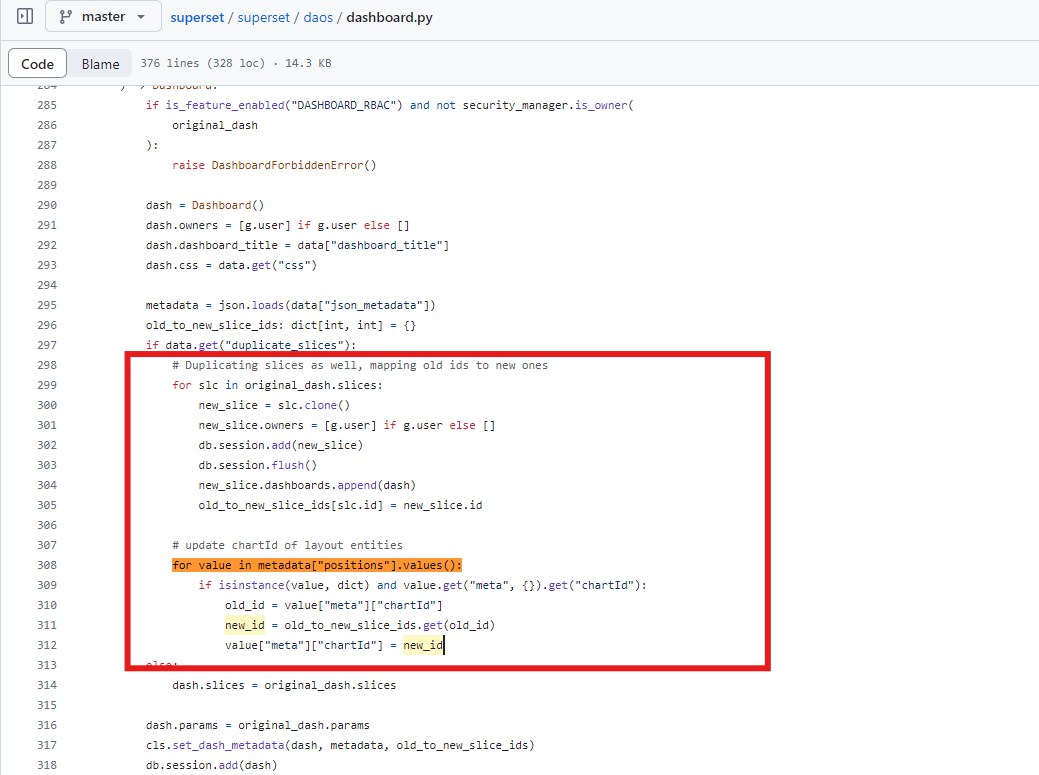Click the dash.slices assignment on line 314
Viewport: 1039px width, 775px height.
click(x=284, y=685)
